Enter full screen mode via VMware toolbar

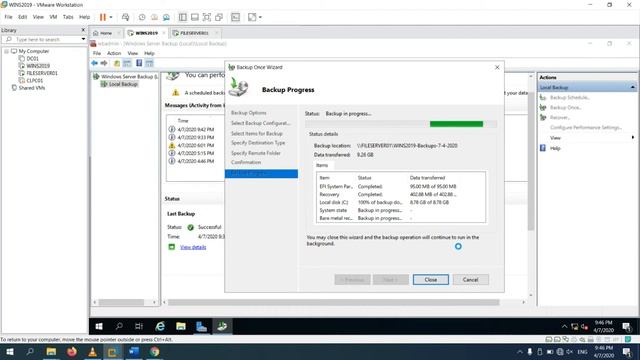coord(207,17)
